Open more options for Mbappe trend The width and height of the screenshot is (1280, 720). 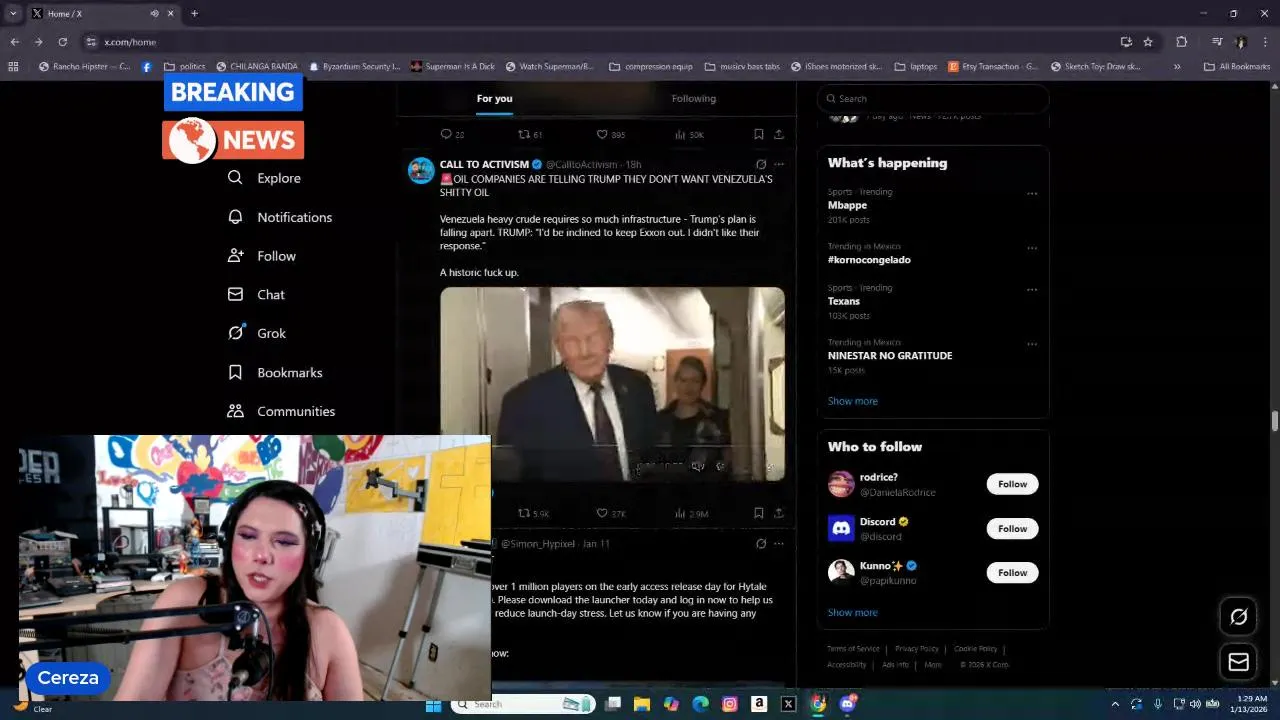(1032, 194)
